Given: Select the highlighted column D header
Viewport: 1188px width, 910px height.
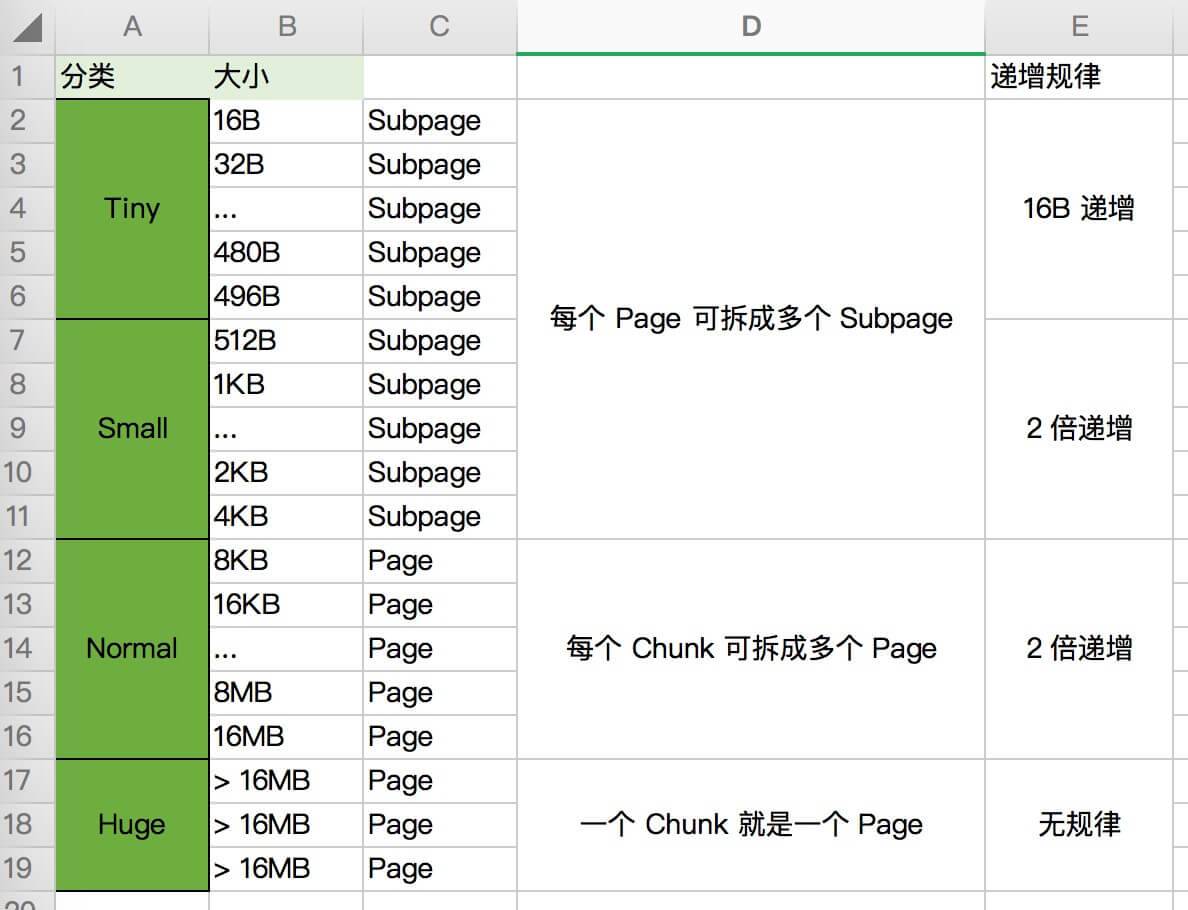Looking at the screenshot, I should (750, 27).
